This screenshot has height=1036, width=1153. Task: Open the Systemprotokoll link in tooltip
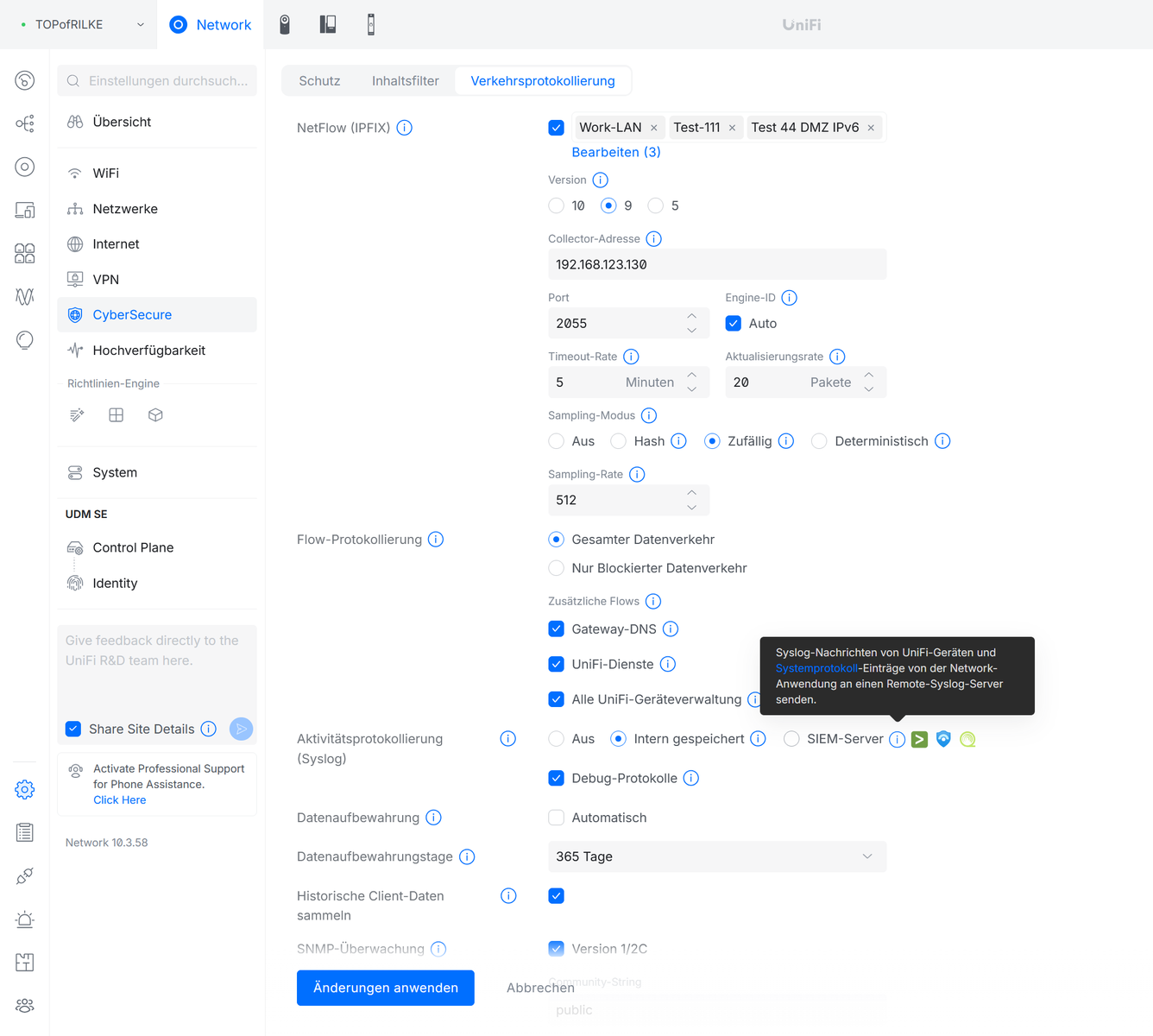816,668
